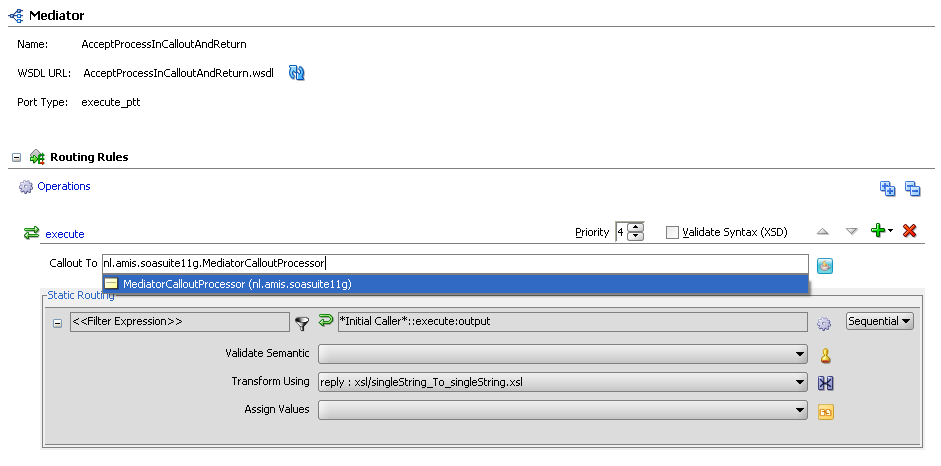Open the filter expression builder funnel icon

point(302,324)
